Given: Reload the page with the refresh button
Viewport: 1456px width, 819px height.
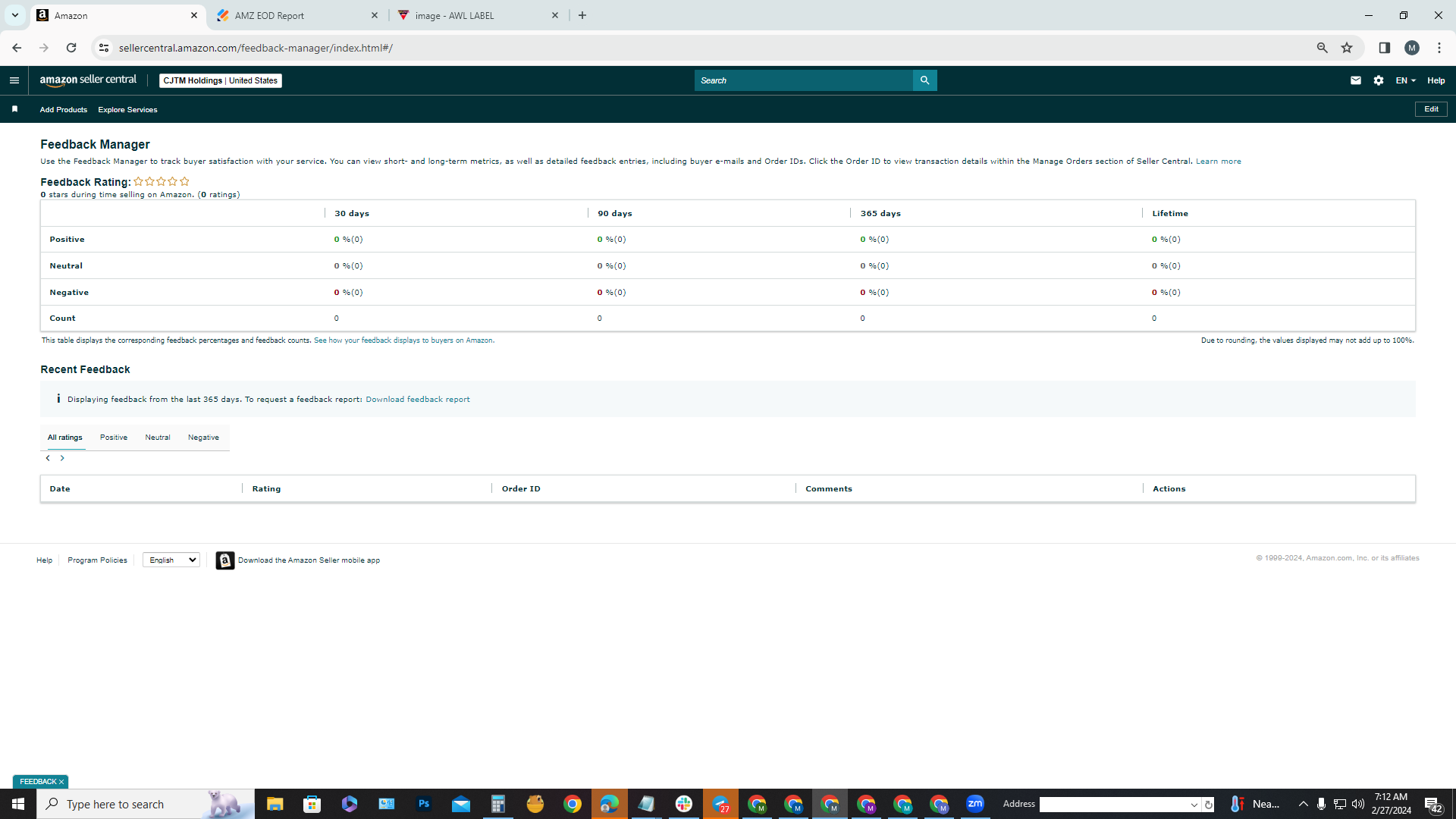Looking at the screenshot, I should coord(71,48).
